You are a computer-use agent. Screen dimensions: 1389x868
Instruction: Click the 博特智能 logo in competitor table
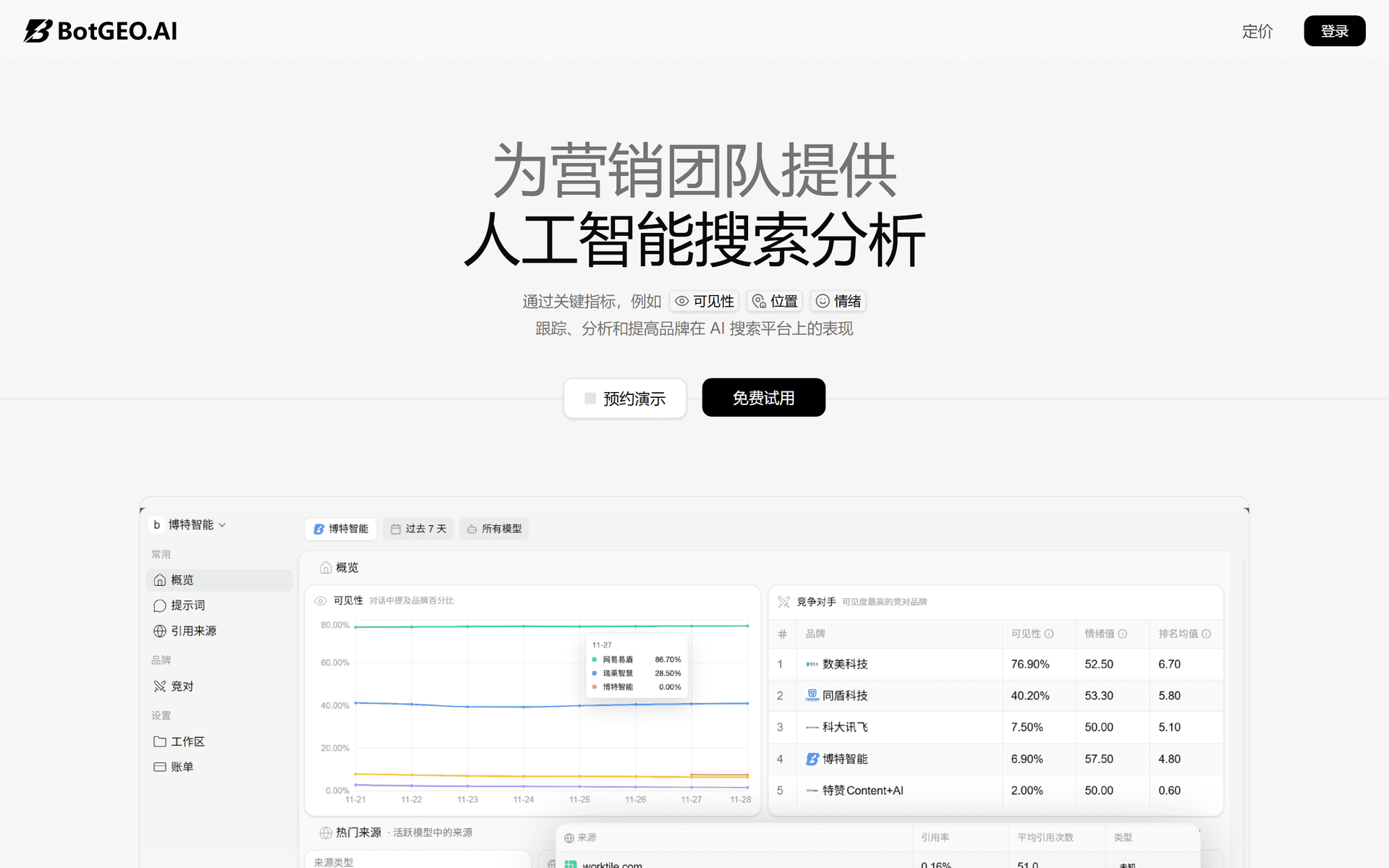pyautogui.click(x=812, y=759)
